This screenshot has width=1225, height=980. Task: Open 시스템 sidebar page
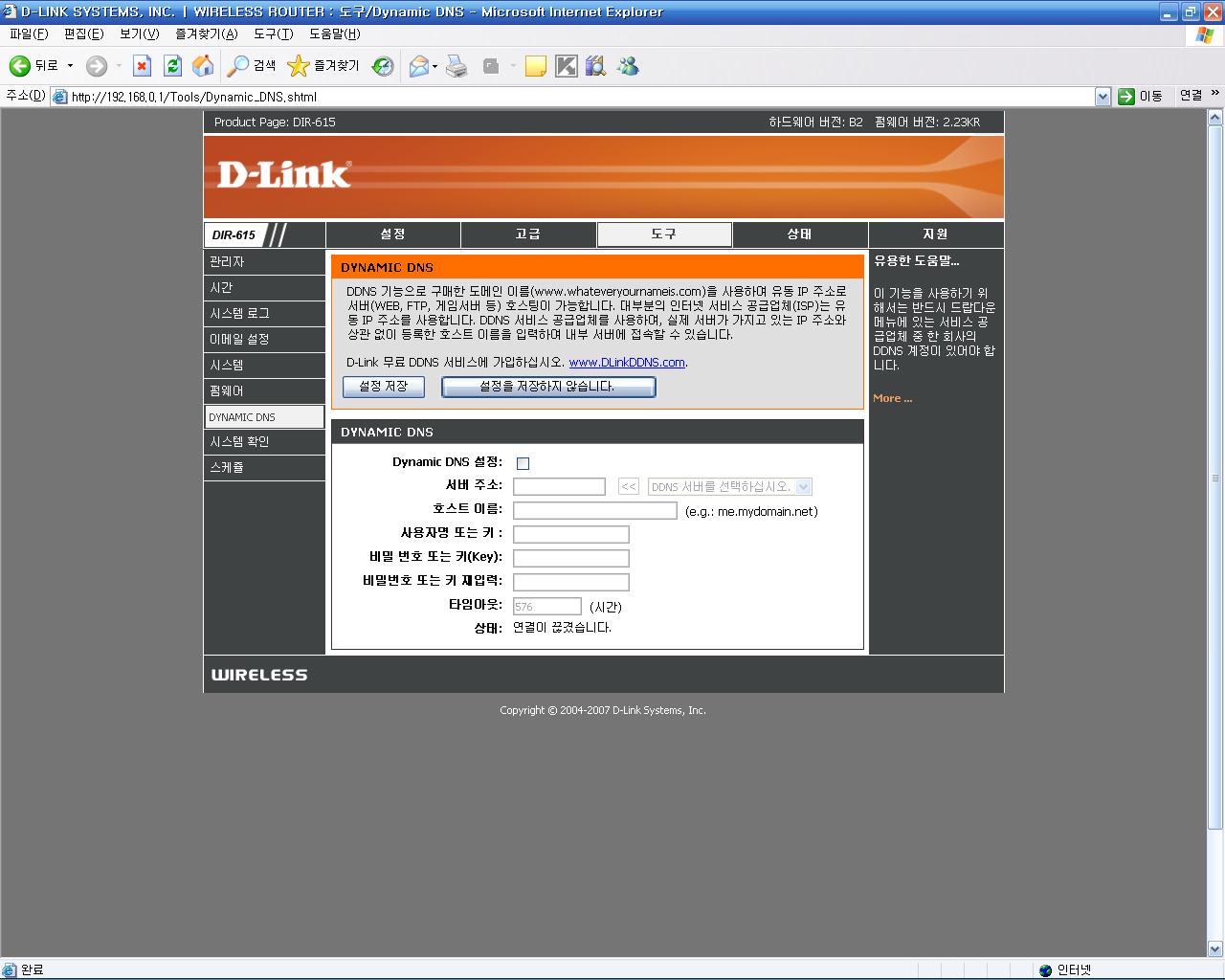(x=264, y=365)
